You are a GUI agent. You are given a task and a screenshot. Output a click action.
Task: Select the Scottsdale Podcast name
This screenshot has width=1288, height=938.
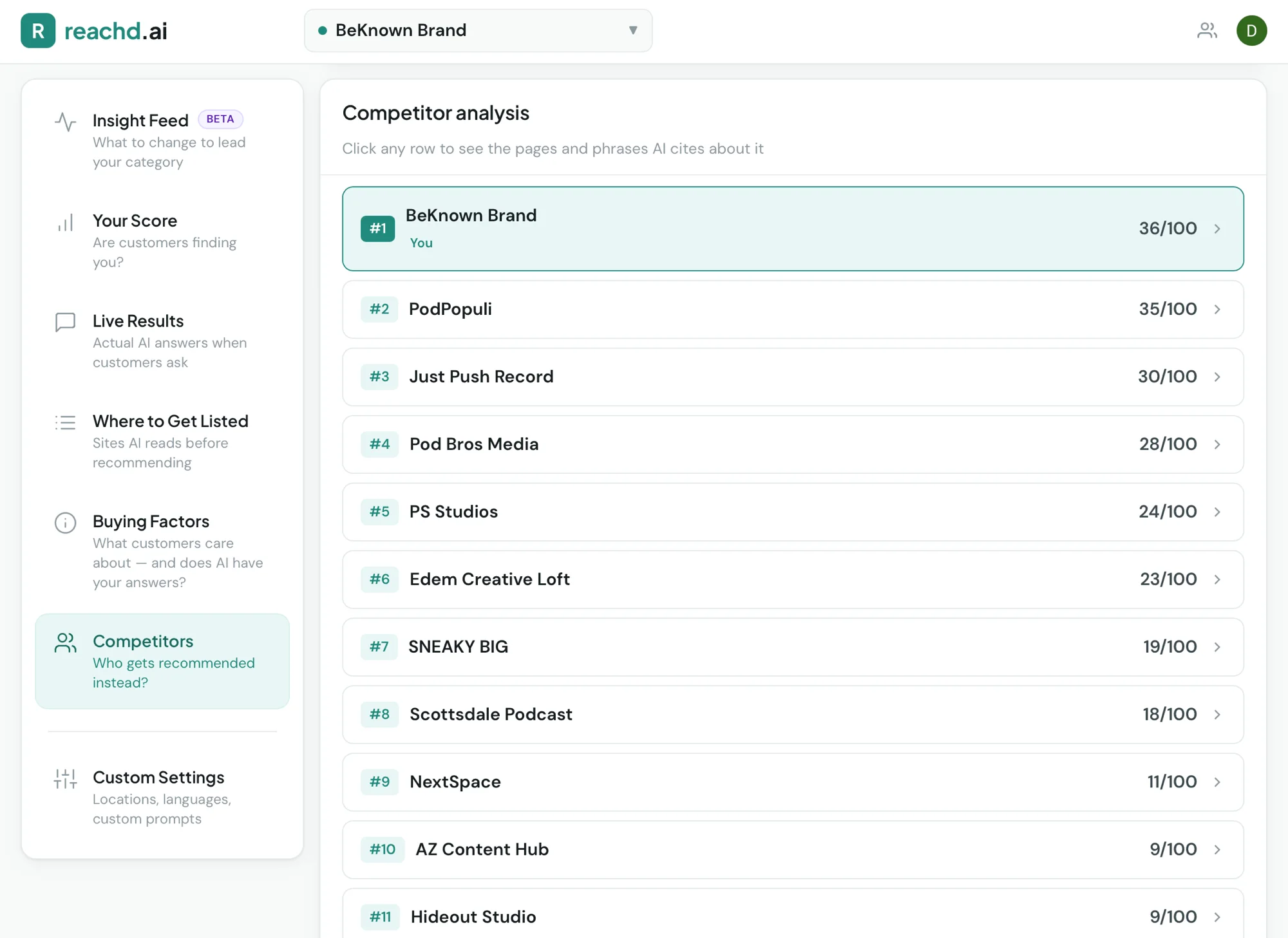pos(491,714)
